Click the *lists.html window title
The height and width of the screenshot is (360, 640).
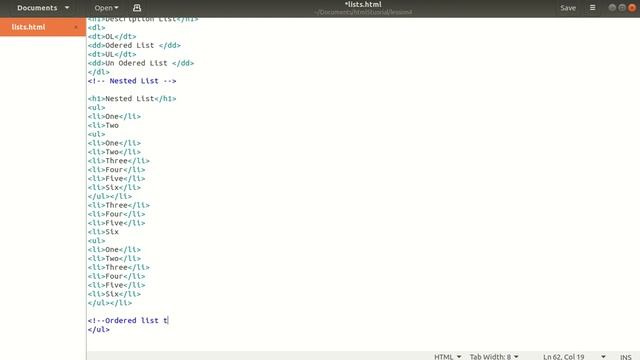363,4
